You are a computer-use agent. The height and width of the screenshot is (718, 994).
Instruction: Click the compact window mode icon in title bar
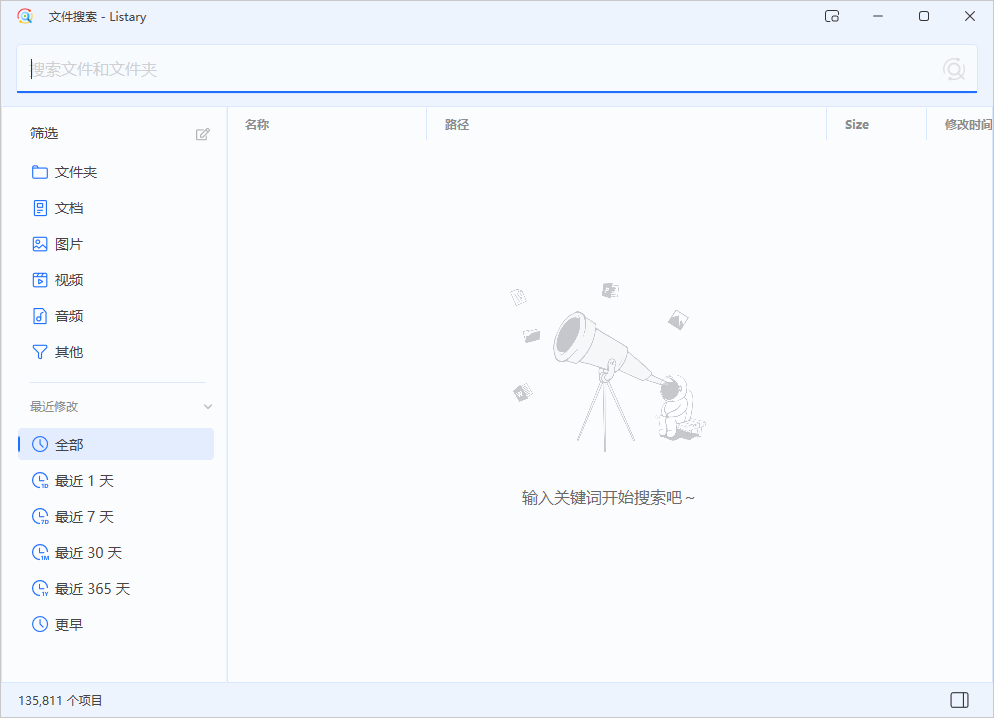coord(832,16)
